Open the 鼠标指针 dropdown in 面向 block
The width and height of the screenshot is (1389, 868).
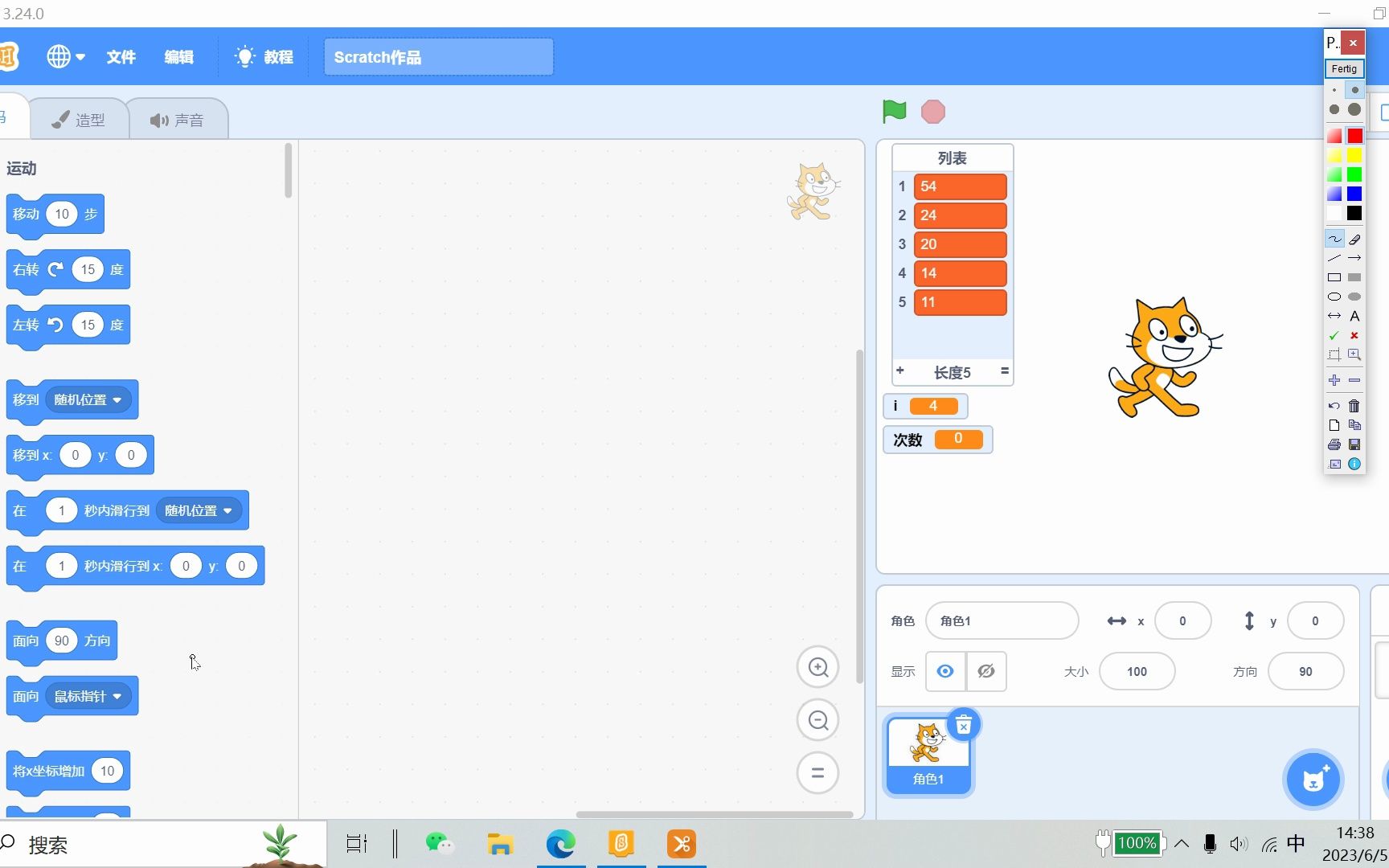88,696
